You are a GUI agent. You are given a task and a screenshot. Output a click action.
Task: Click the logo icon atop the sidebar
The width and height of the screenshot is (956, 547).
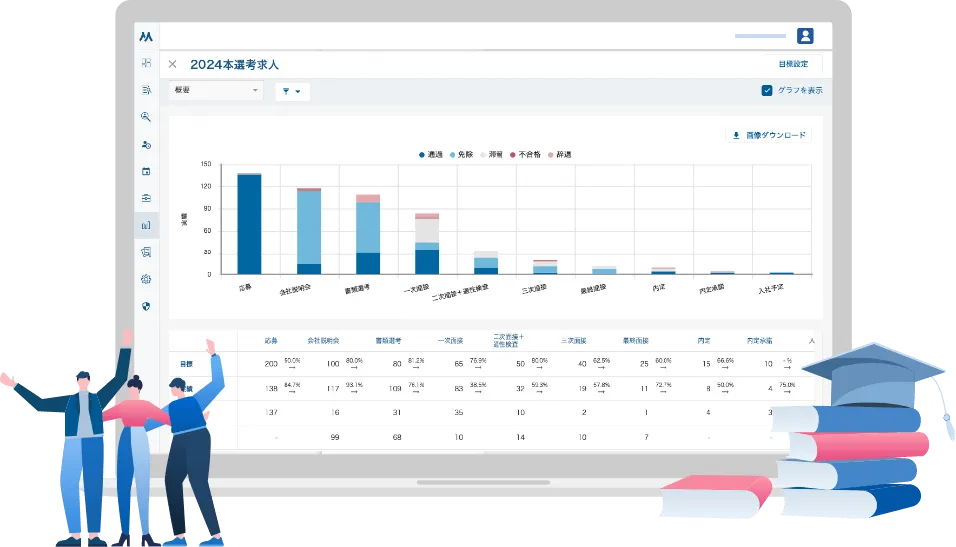pyautogui.click(x=146, y=36)
